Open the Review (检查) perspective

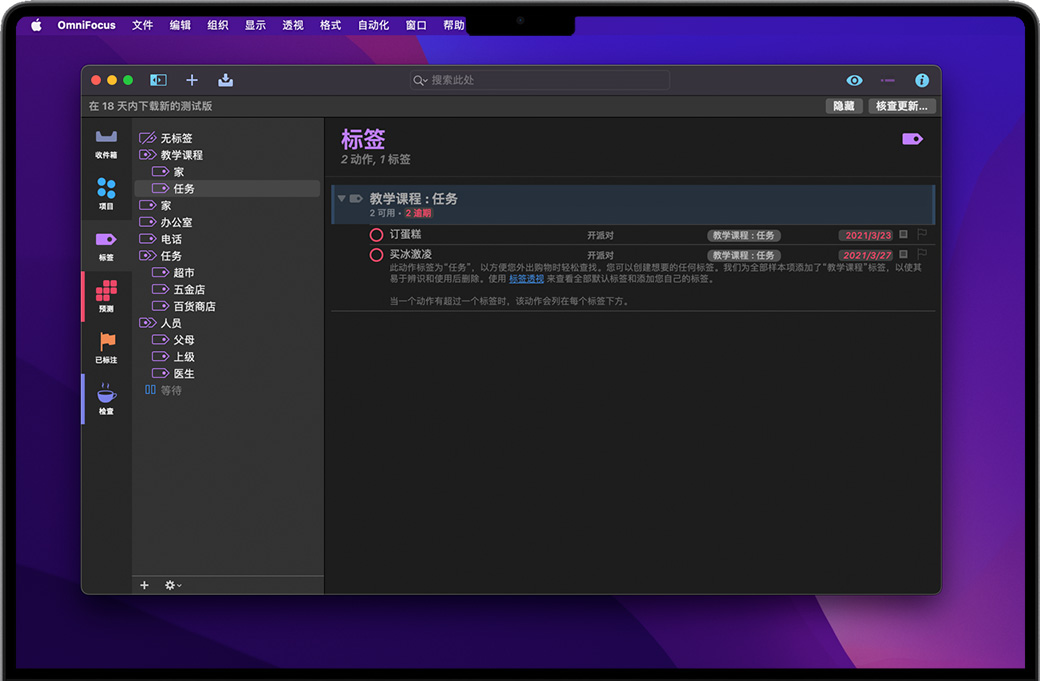click(106, 398)
